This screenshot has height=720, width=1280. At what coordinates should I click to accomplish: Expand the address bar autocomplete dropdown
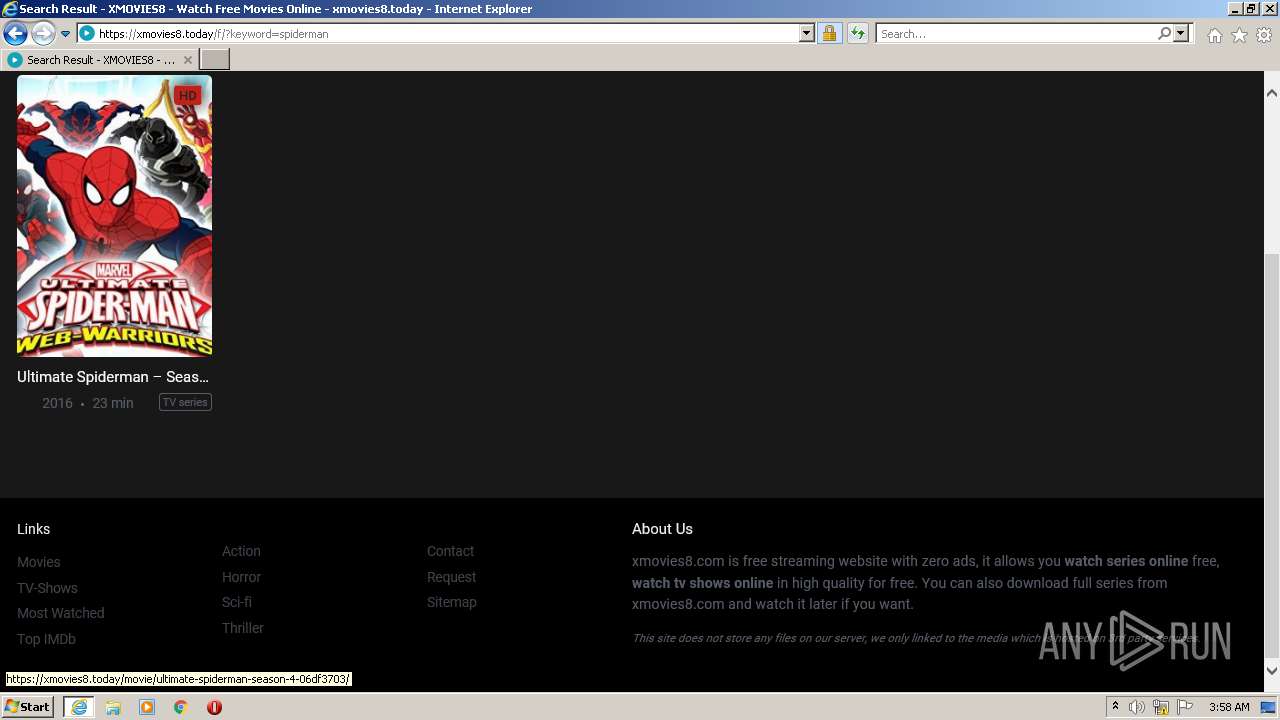(x=807, y=34)
